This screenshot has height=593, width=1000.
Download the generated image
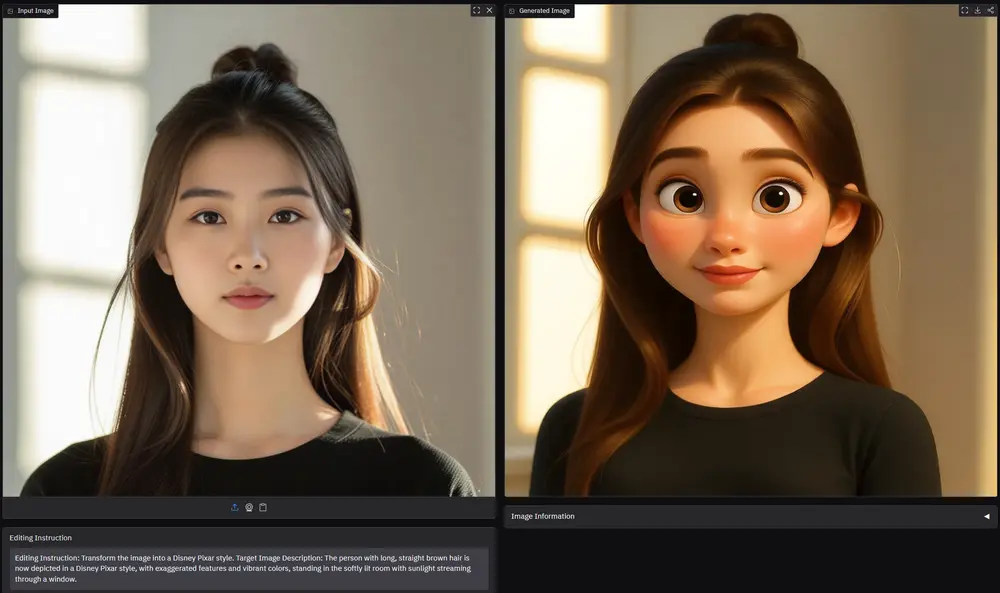point(978,10)
